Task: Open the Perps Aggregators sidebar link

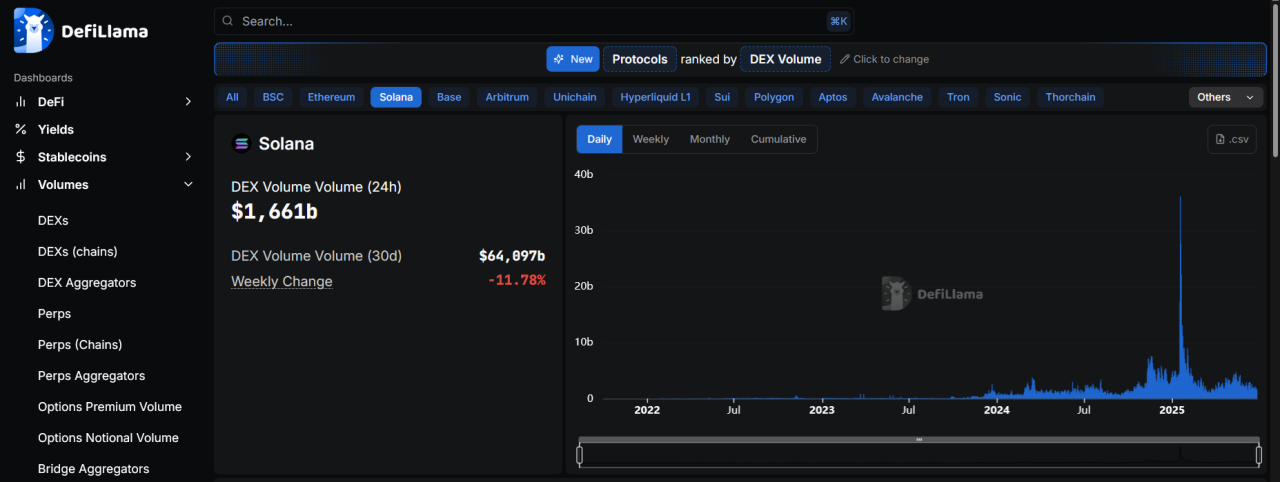Action: pyautogui.click(x=91, y=376)
